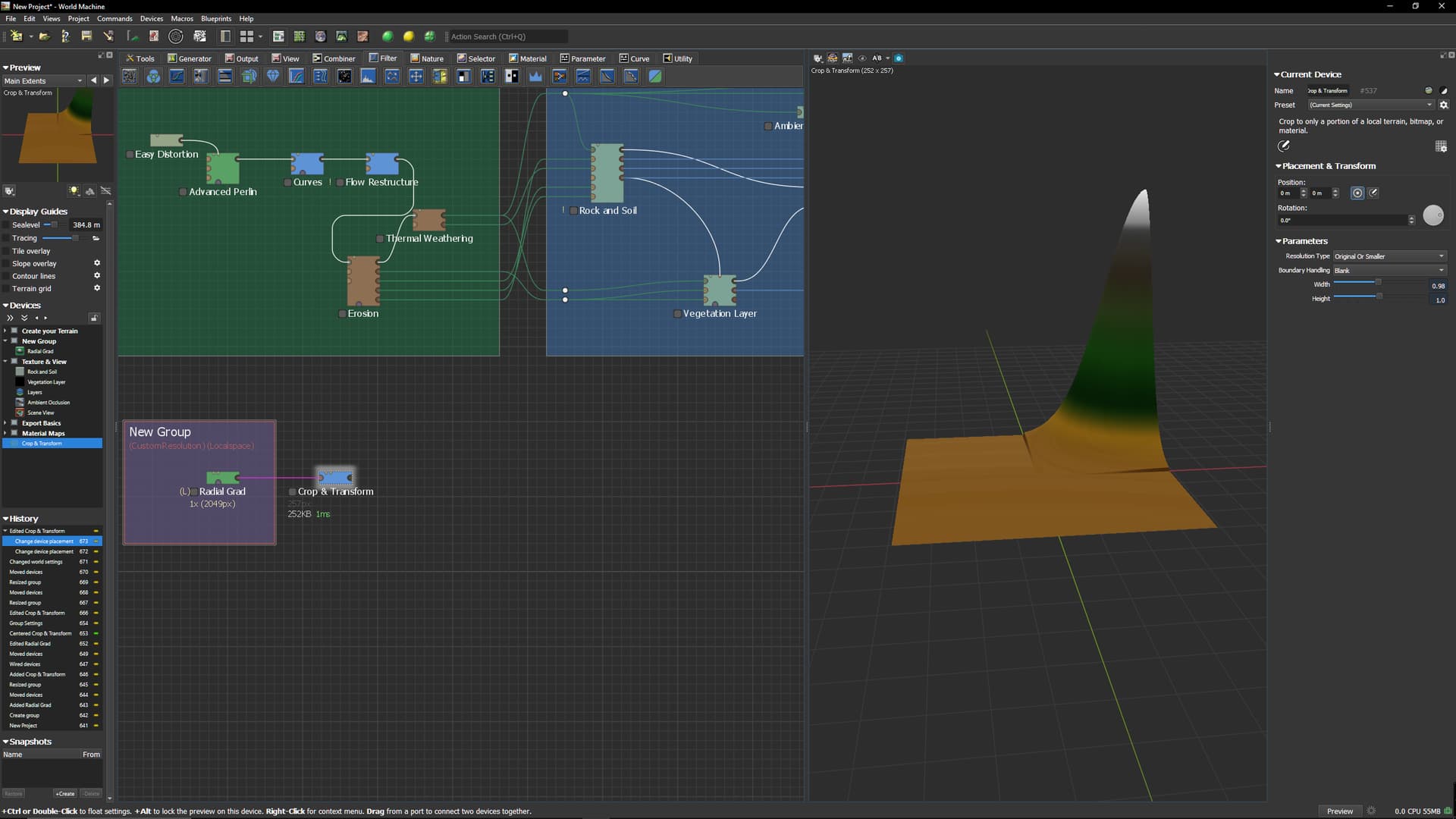Image resolution: width=1456 pixels, height=819 pixels.
Task: Switch to the Generator tab
Action: tap(190, 58)
